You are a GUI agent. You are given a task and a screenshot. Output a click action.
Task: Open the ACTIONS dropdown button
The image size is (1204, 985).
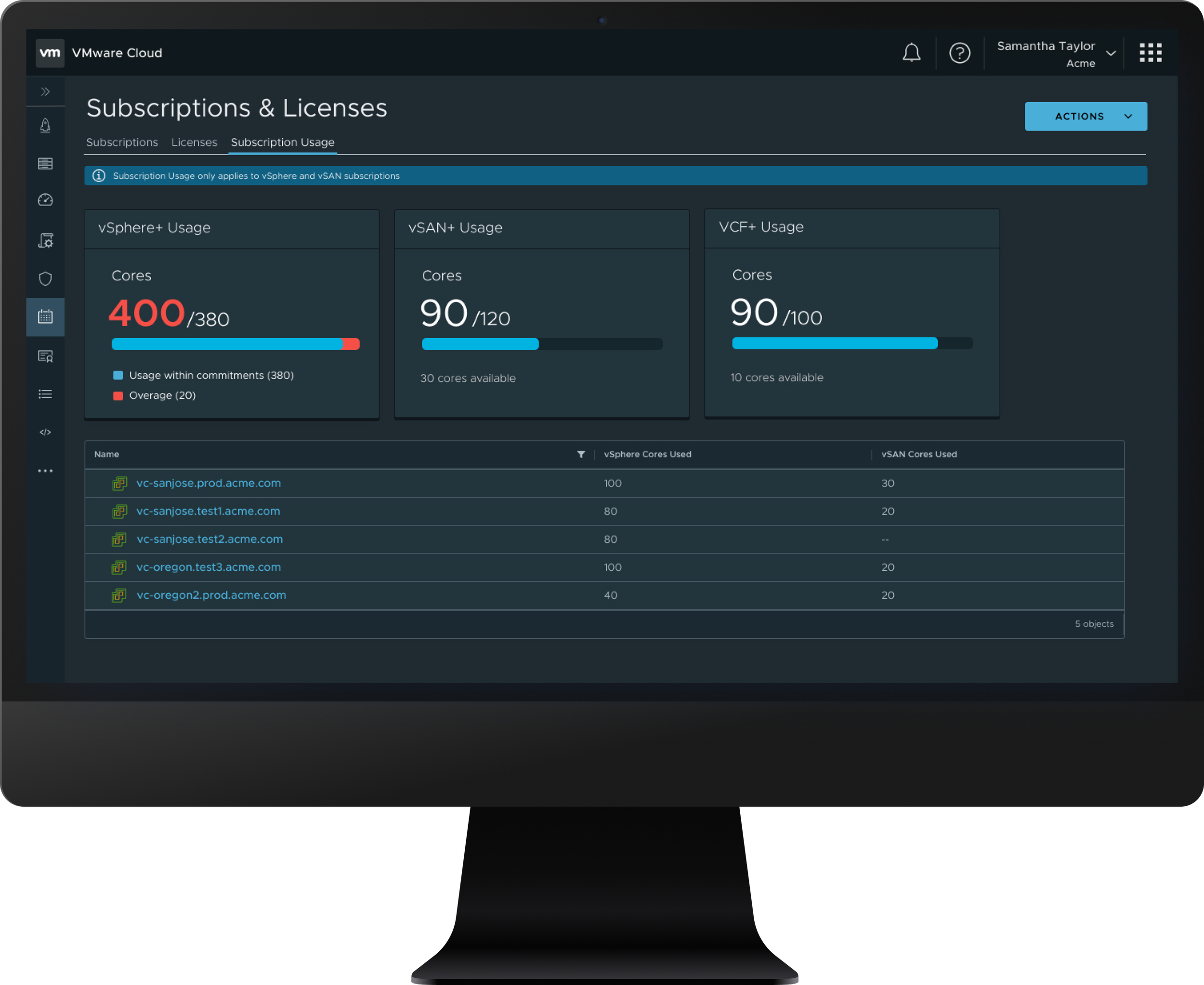click(x=1086, y=116)
